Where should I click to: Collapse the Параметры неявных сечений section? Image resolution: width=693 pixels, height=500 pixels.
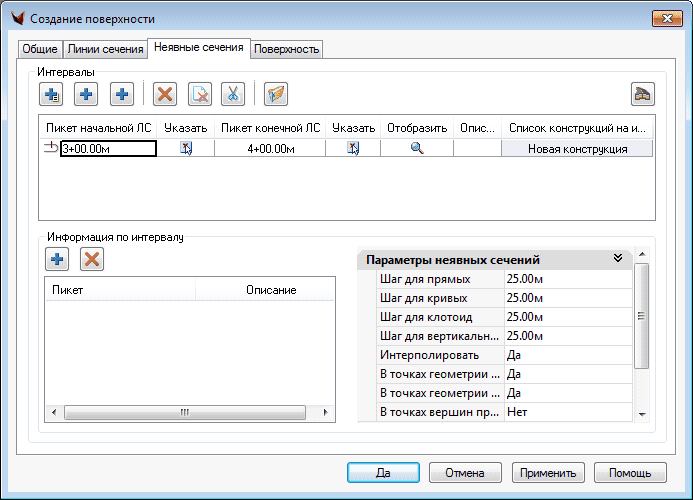(618, 259)
